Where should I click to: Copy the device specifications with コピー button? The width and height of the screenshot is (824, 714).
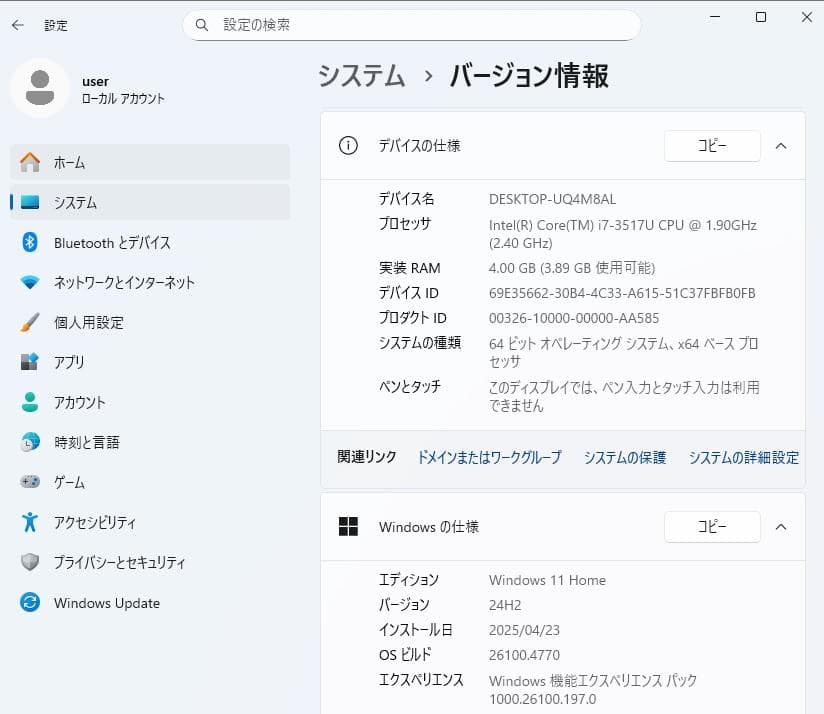712,145
